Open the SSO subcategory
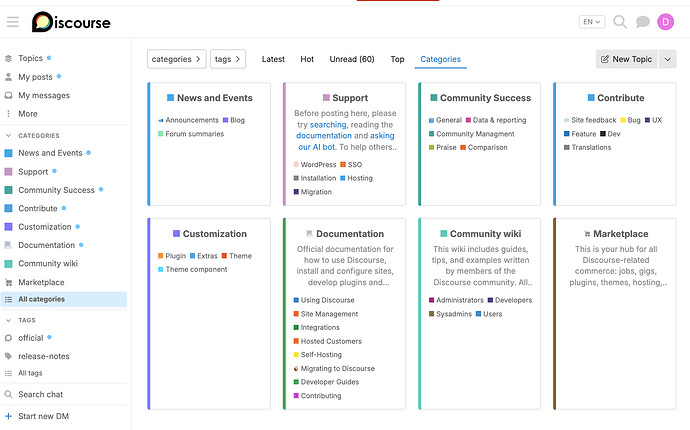Screen dimensions: 690x430 355,165
